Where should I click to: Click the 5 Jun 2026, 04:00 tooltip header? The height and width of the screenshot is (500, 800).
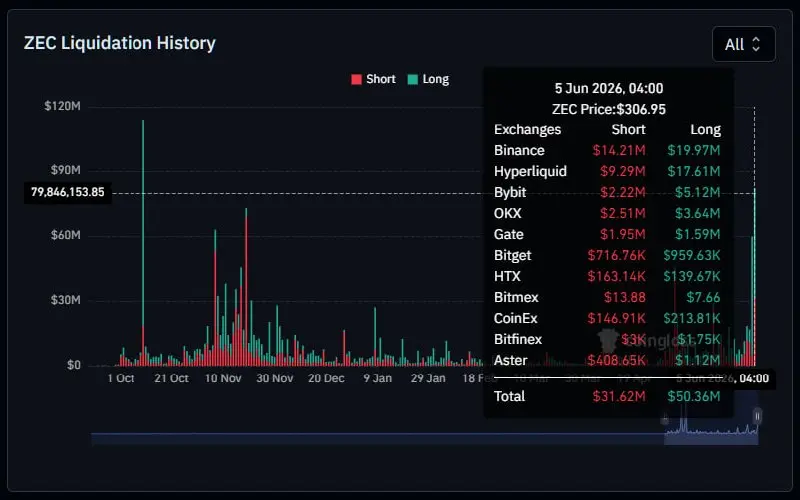tap(609, 89)
